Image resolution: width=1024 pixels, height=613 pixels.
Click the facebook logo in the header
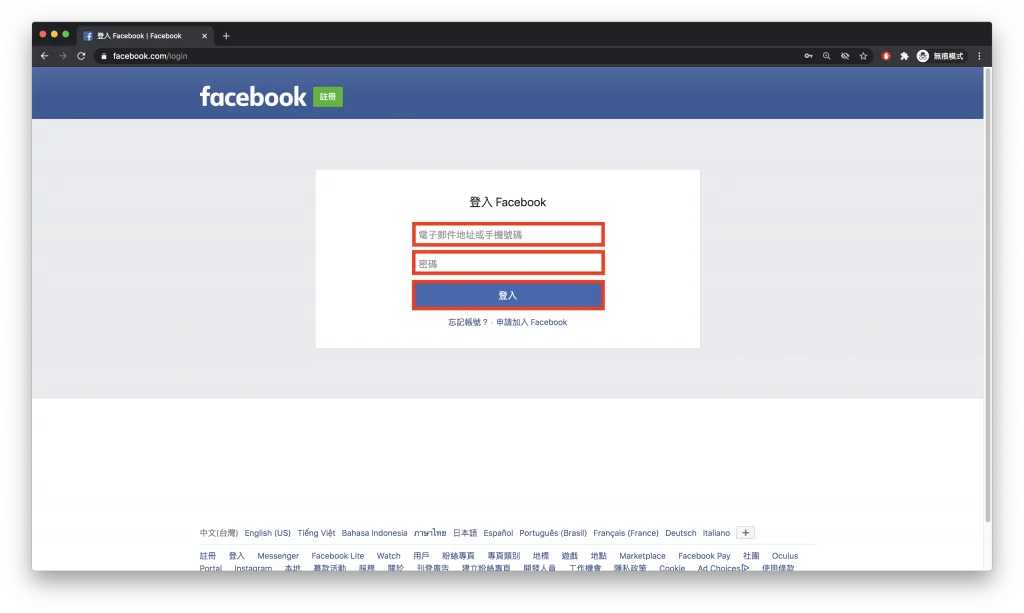(x=253, y=97)
